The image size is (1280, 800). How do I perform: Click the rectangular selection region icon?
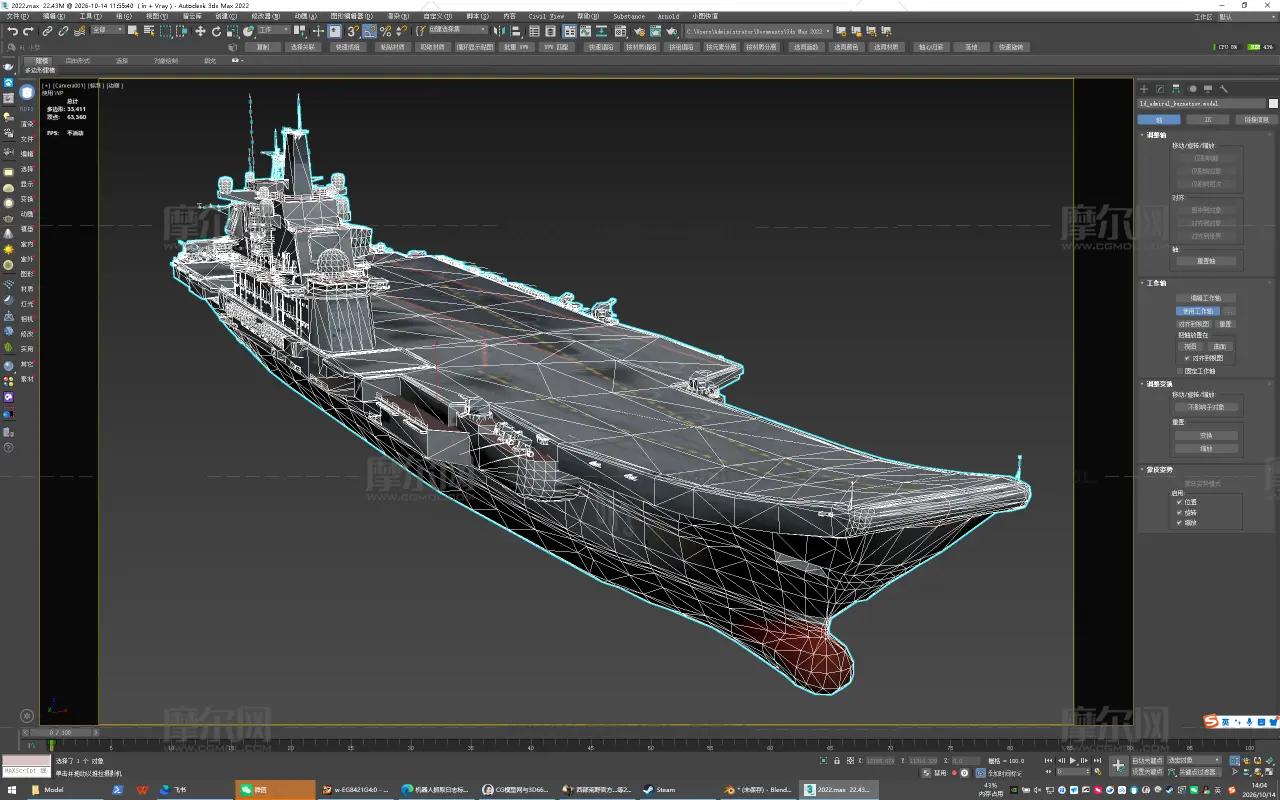click(165, 31)
